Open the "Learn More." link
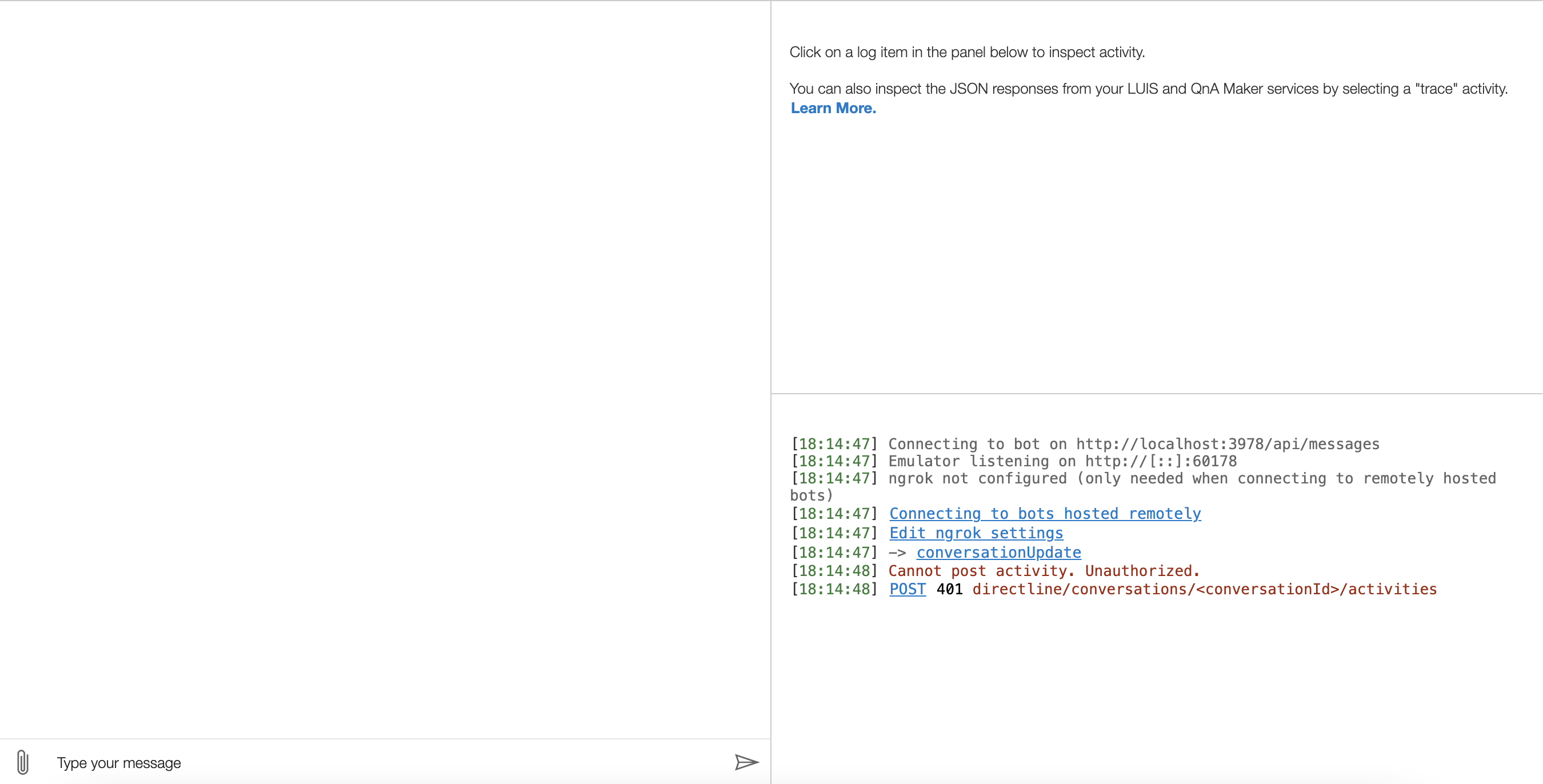The width and height of the screenshot is (1543, 784). (833, 108)
